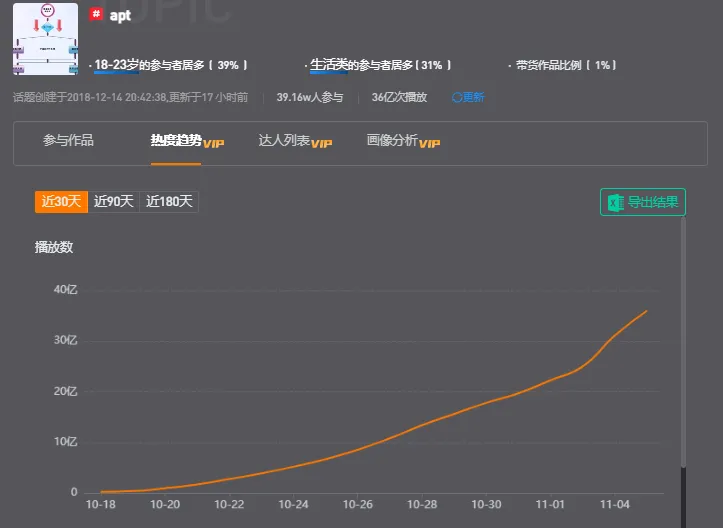Click the red hashtag topic icon

pos(97,15)
